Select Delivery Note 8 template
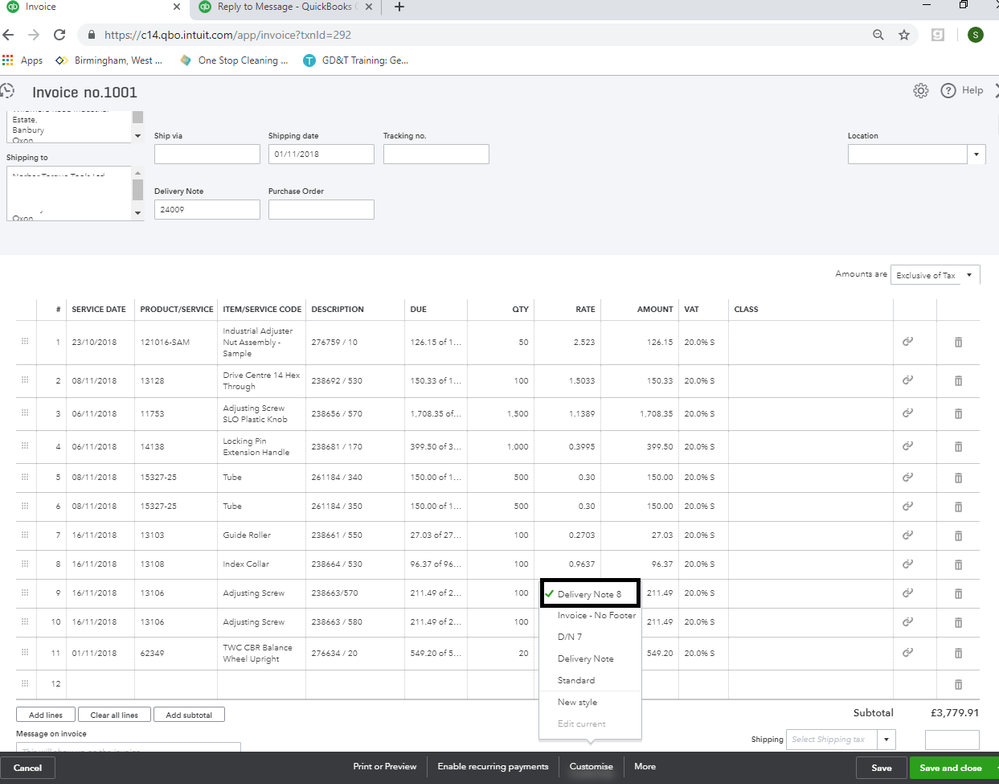Screen dimensions: 999x784 click(589, 594)
